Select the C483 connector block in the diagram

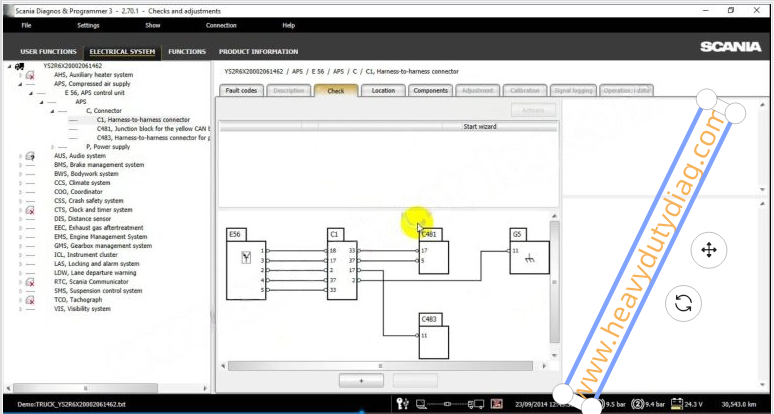pos(433,342)
